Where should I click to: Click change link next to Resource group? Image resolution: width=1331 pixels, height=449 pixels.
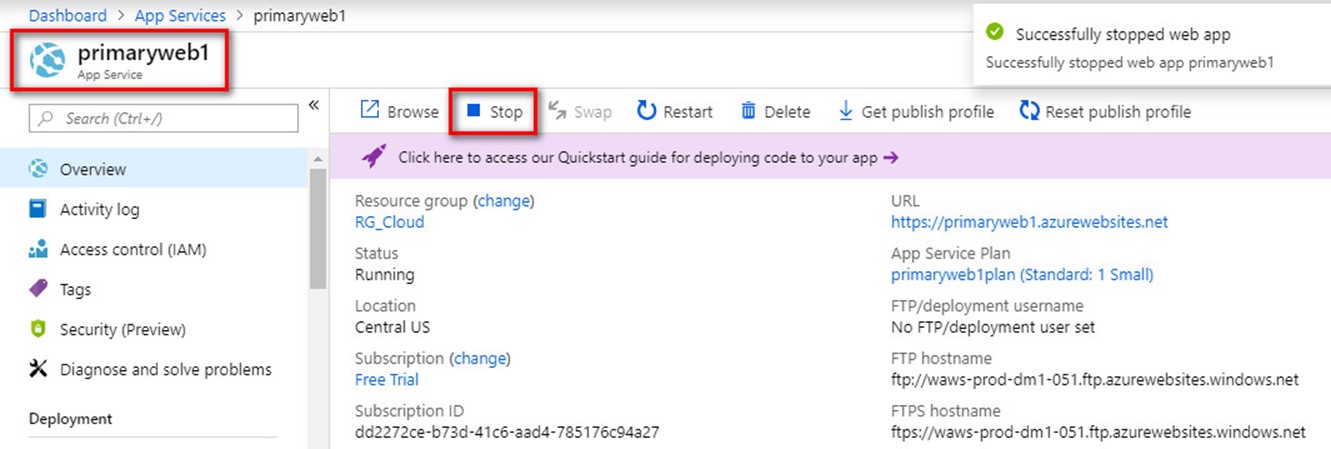click(503, 201)
